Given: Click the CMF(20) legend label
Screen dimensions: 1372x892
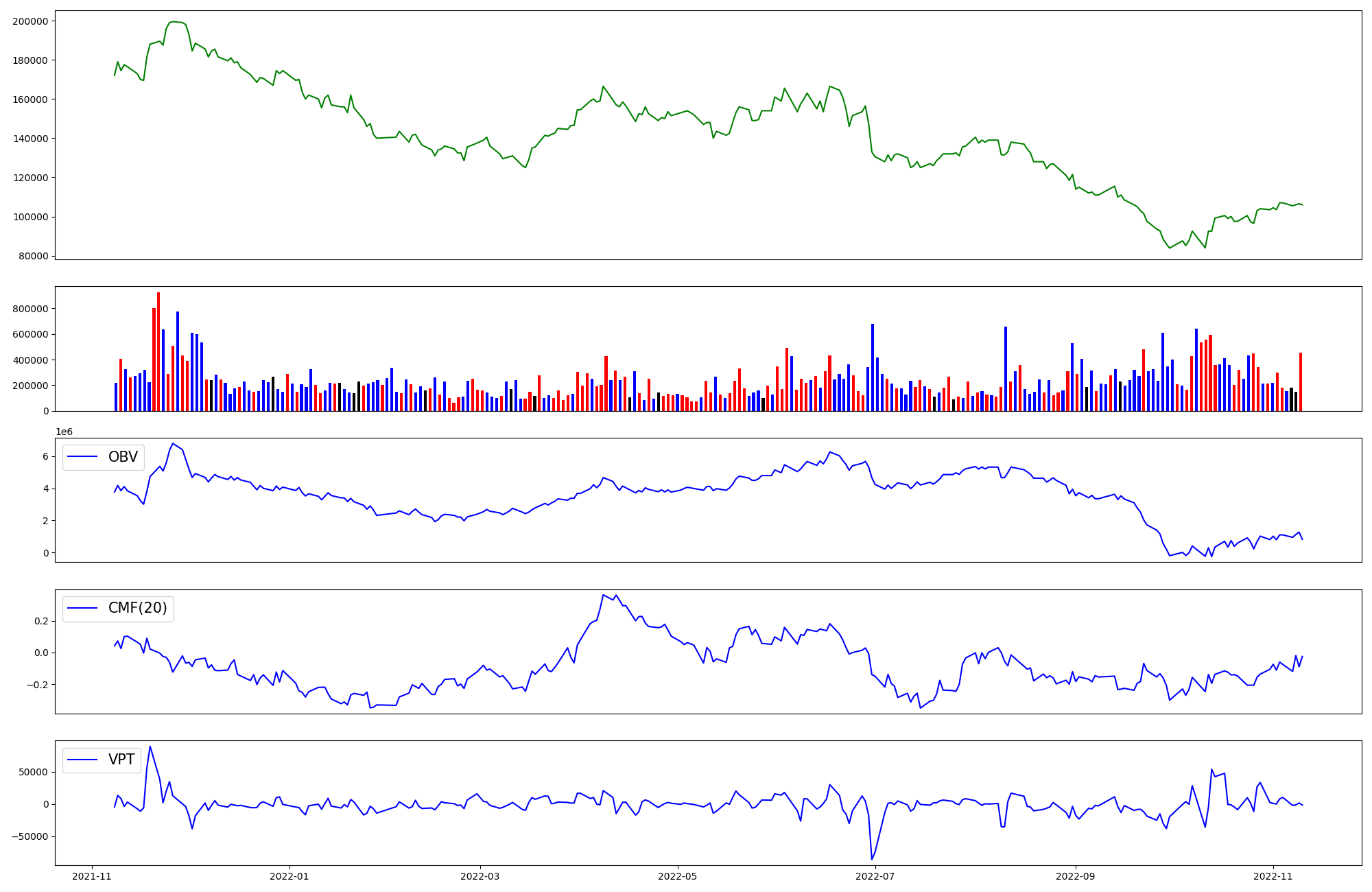Looking at the screenshot, I should [137, 609].
